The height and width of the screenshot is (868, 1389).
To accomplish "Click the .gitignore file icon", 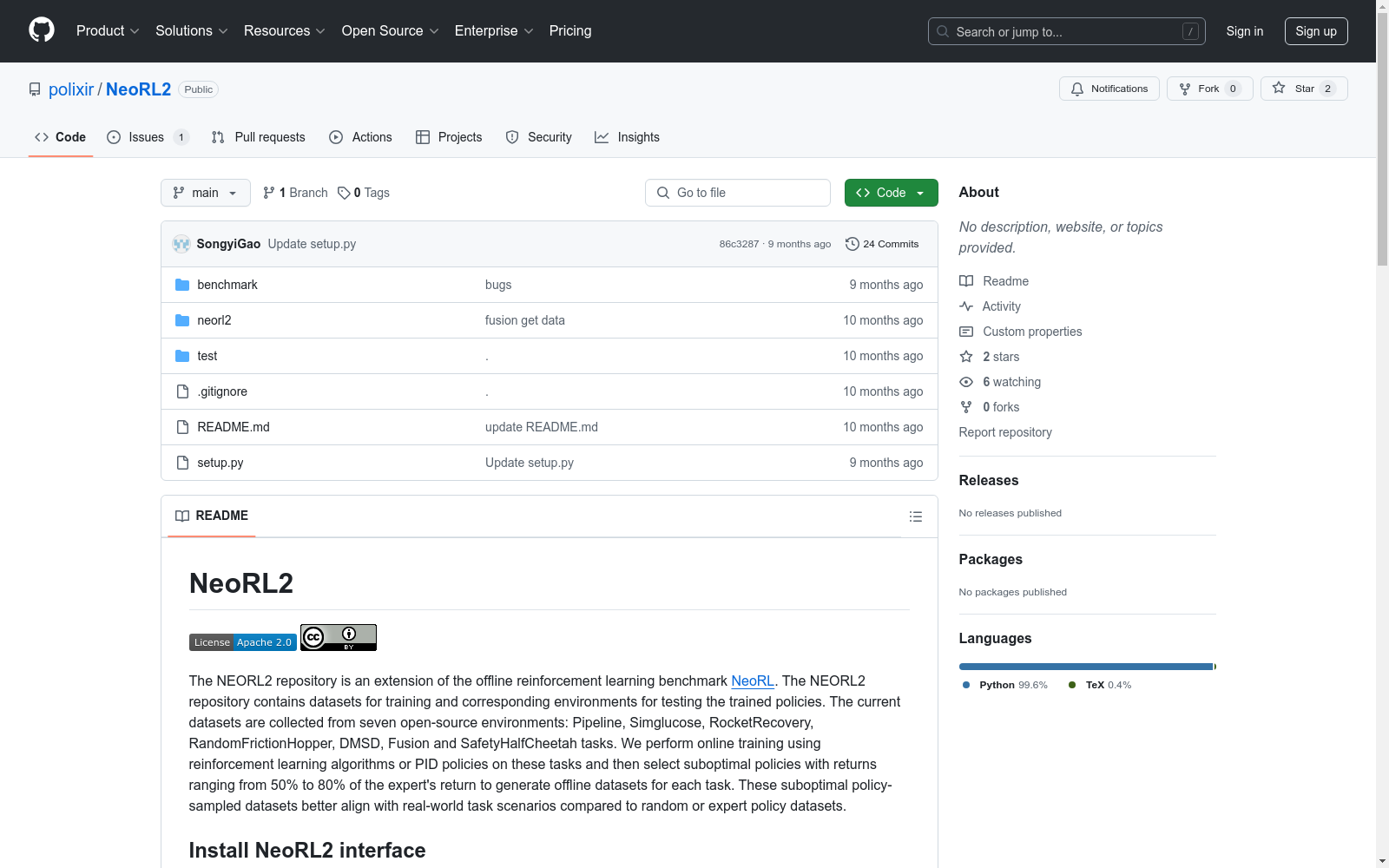I will pos(182,391).
